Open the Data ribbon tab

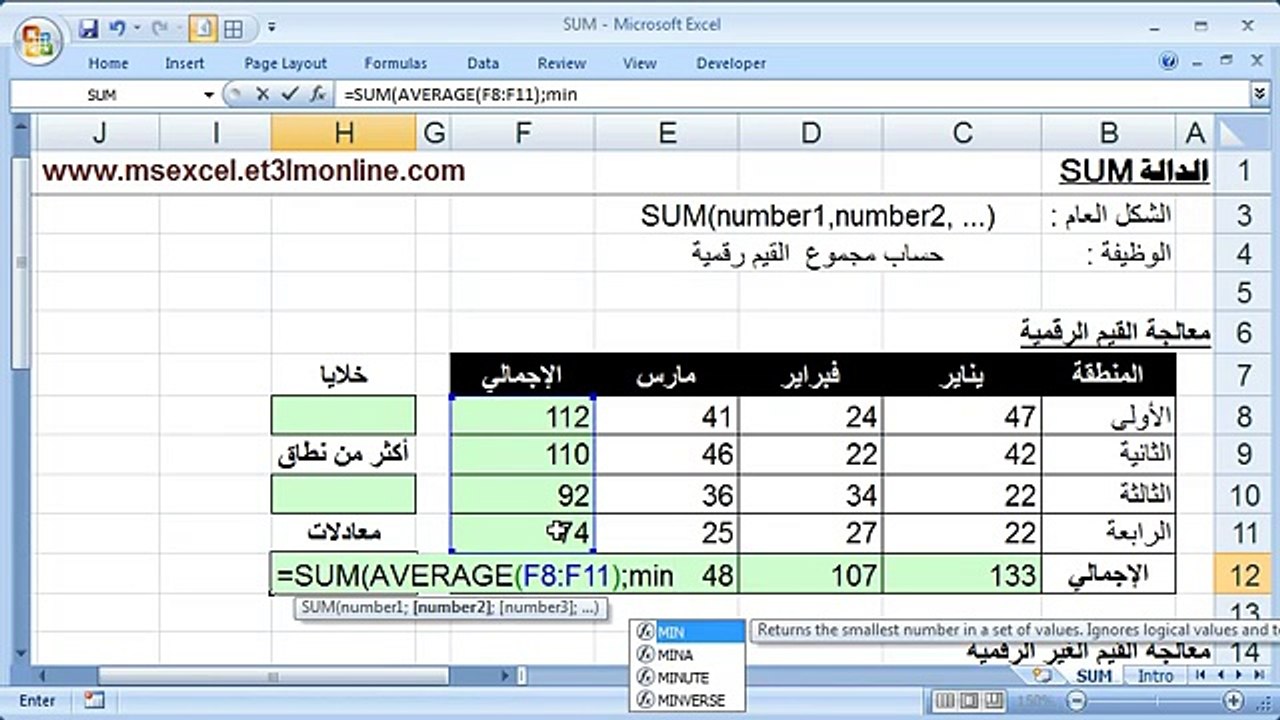(483, 63)
